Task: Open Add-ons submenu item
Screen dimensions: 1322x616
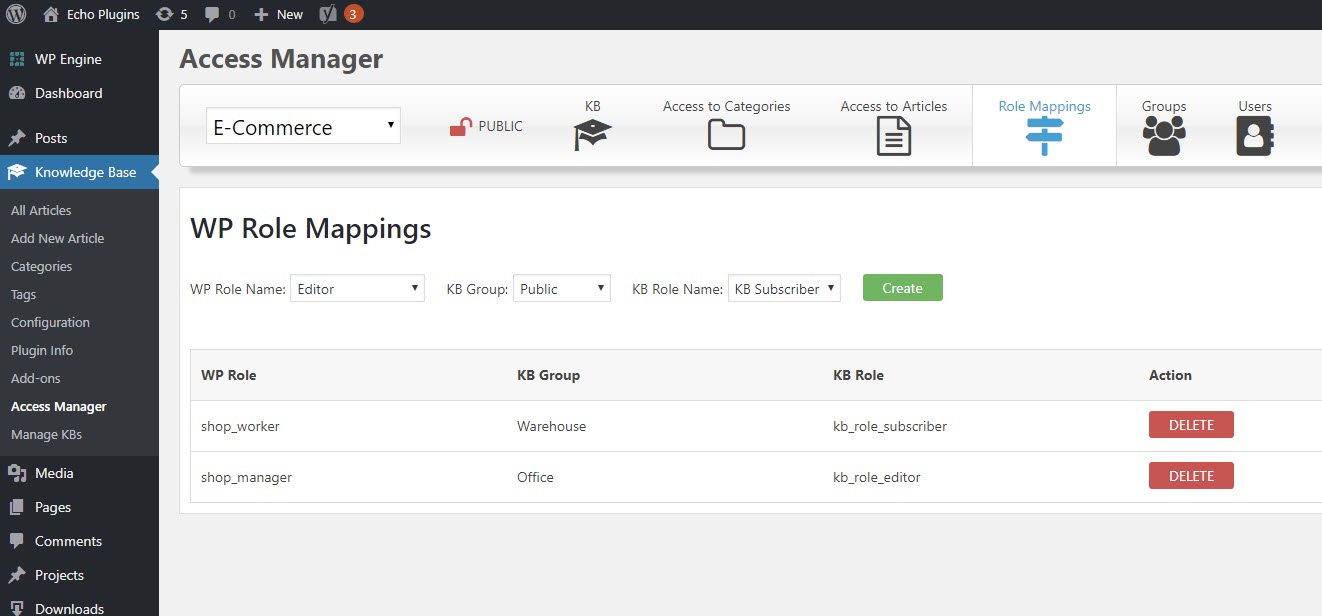Action: click(35, 378)
